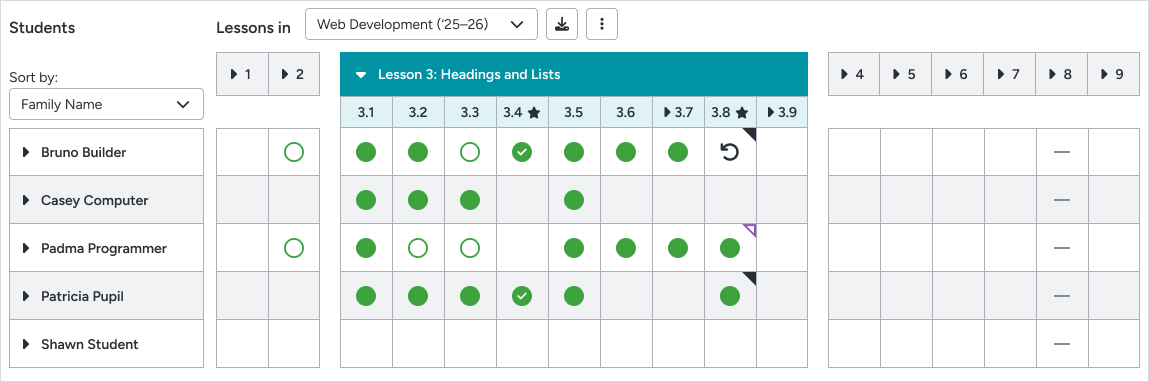The width and height of the screenshot is (1149, 382).
Task: Click Casey Computer's green bubble in 3.5
Action: [x=574, y=200]
